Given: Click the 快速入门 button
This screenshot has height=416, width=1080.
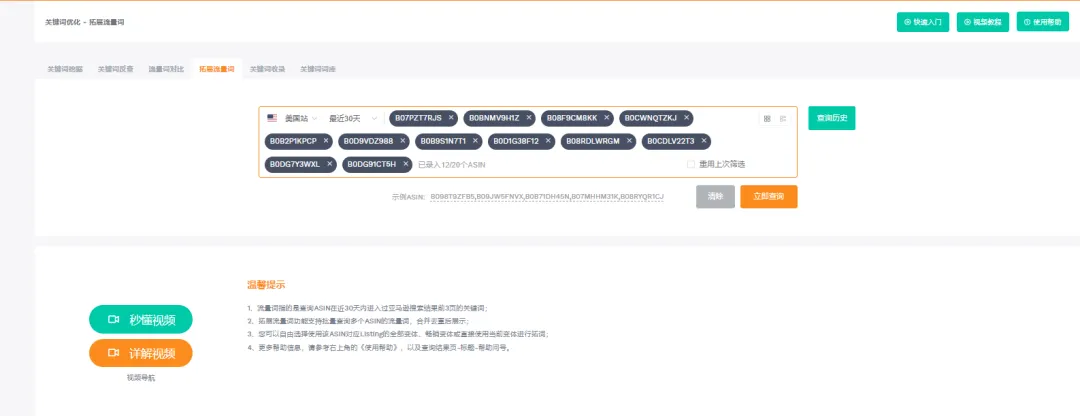Looking at the screenshot, I should coord(923,22).
